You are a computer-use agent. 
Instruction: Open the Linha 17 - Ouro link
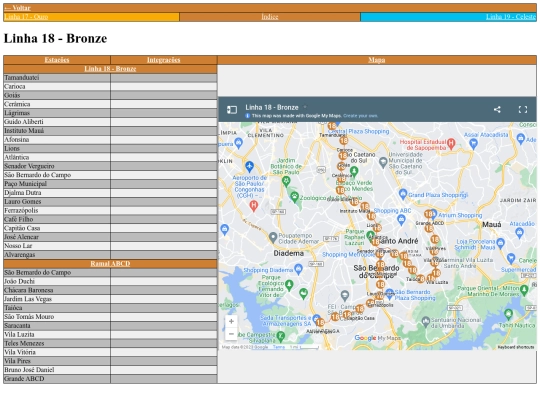click(x=26, y=17)
